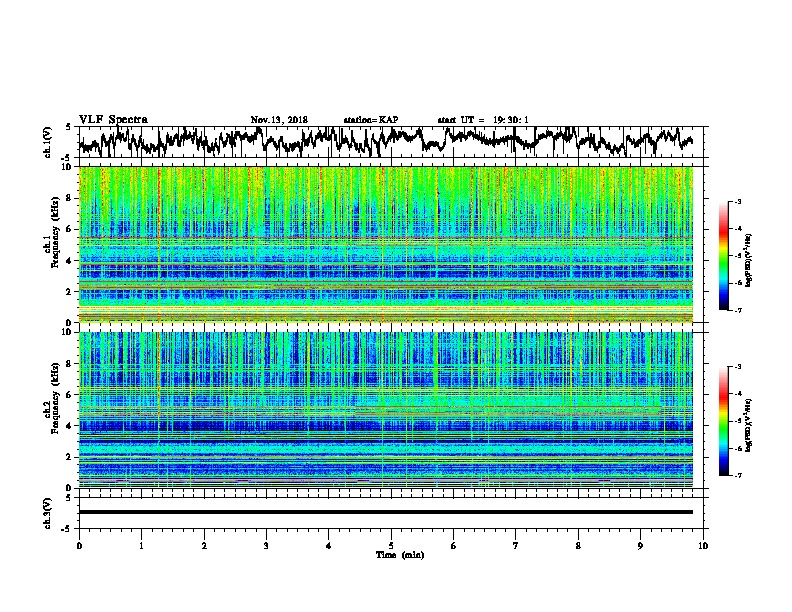Click time axis tick label "6"
Viewport: 792px width, 612px height.
[x=454, y=546]
